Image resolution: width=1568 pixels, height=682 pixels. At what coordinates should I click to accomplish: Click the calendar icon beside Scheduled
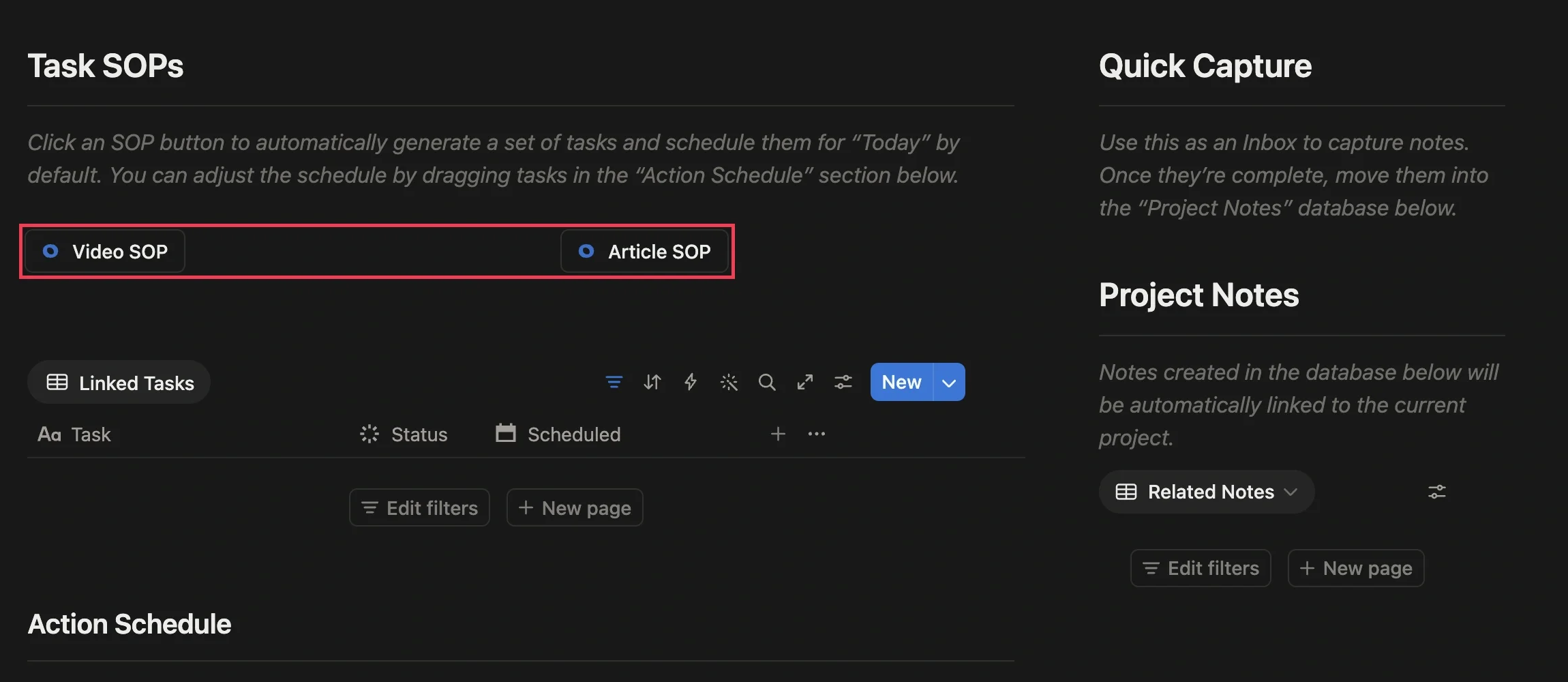pyautogui.click(x=506, y=433)
